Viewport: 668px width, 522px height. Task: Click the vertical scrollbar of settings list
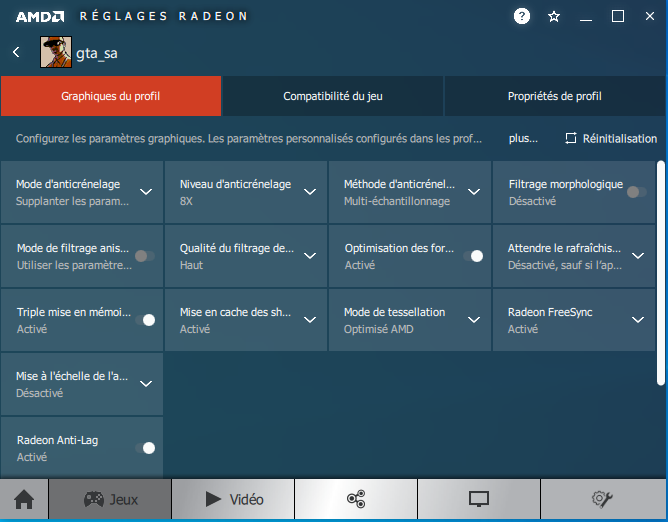tap(661, 273)
